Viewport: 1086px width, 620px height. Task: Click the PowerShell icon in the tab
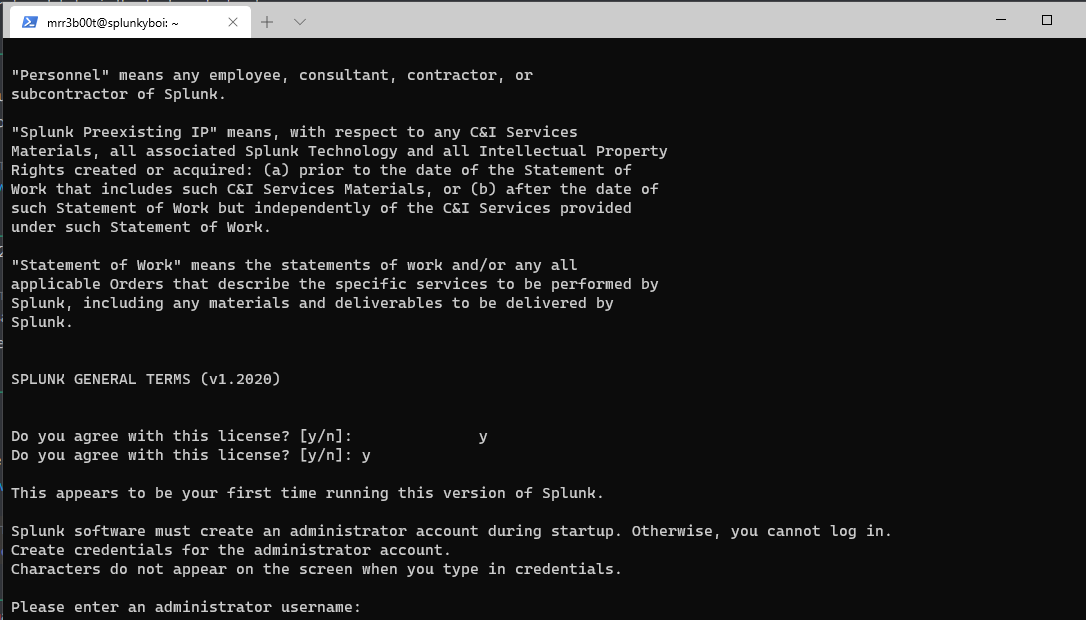29,22
